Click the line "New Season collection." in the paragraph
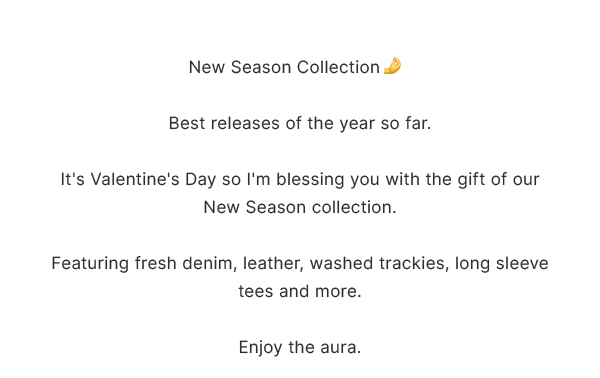 [x=300, y=207]
